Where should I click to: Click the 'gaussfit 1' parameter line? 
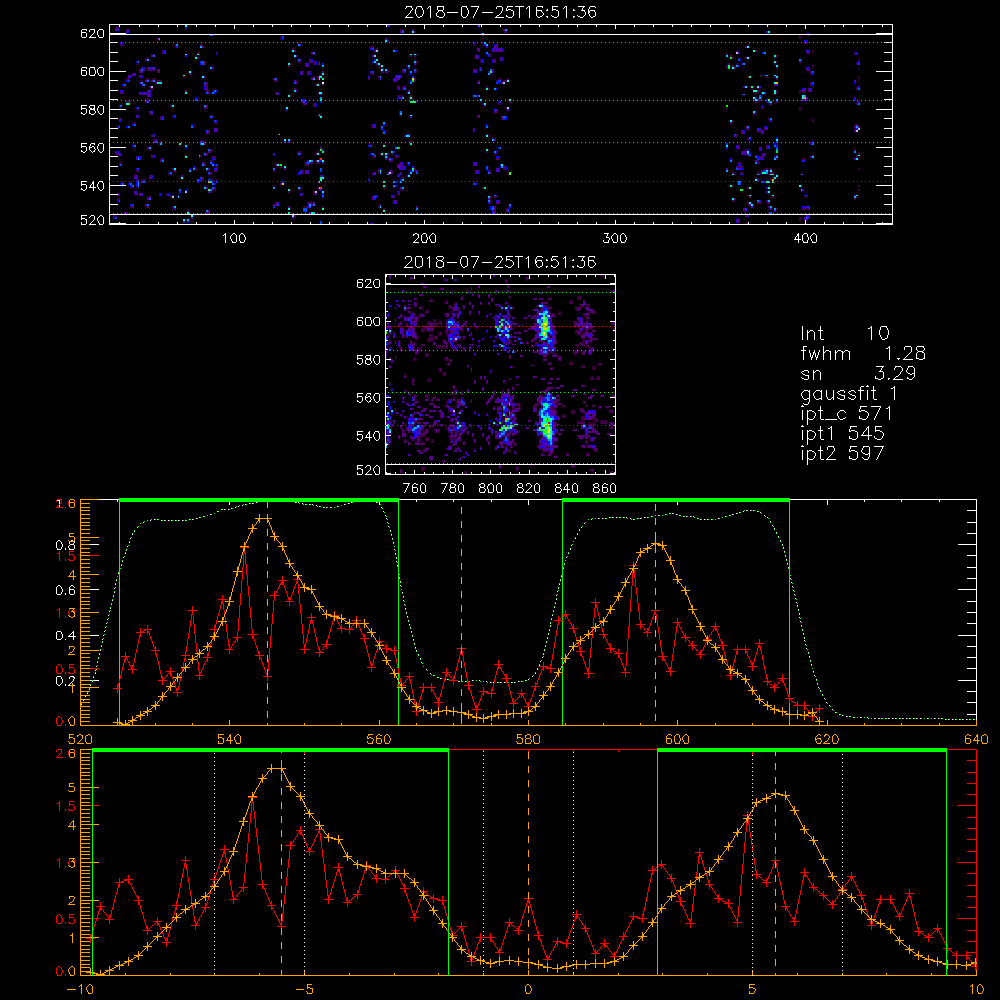pyautogui.click(x=849, y=393)
